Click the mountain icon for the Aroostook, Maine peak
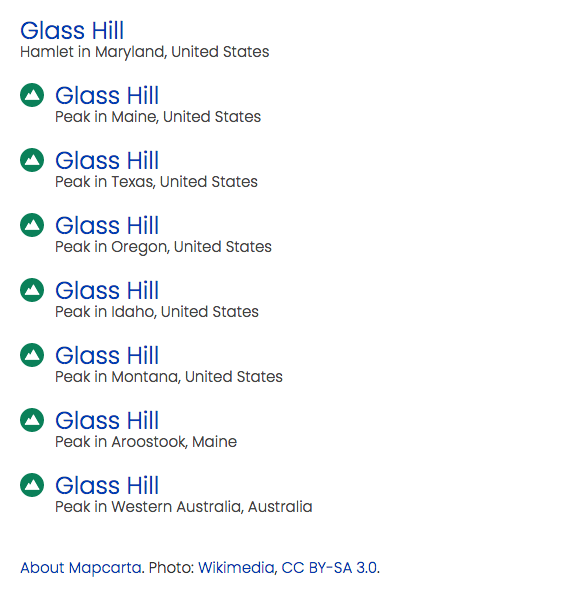This screenshot has height=598, width=585. click(32, 420)
